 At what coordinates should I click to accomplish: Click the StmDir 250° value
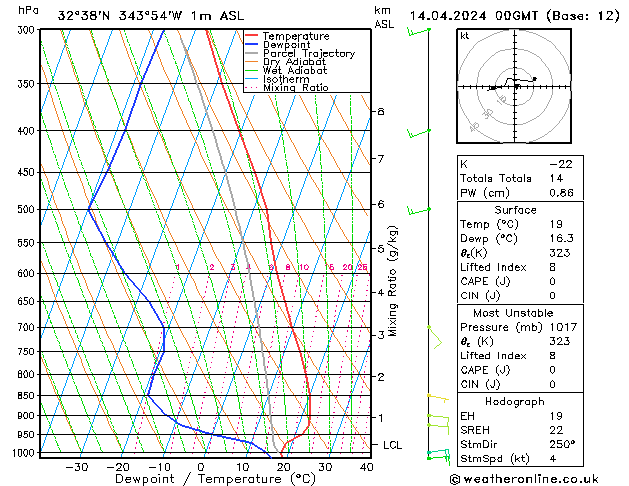click(x=562, y=444)
